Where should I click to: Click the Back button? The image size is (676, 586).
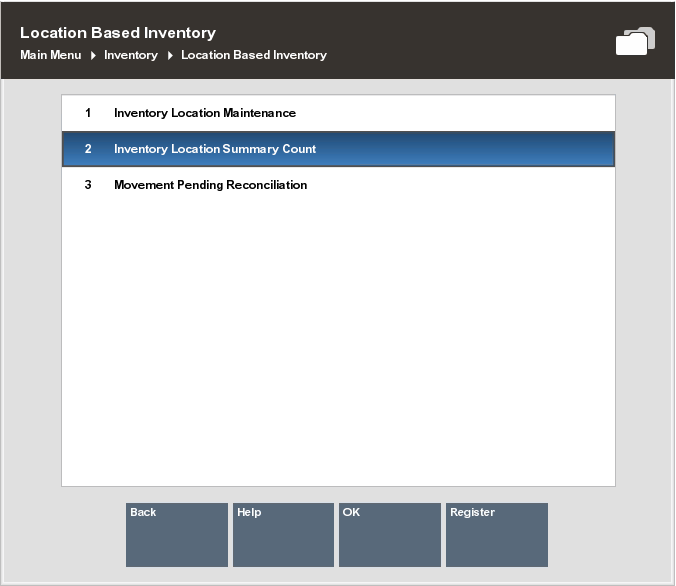coord(177,535)
